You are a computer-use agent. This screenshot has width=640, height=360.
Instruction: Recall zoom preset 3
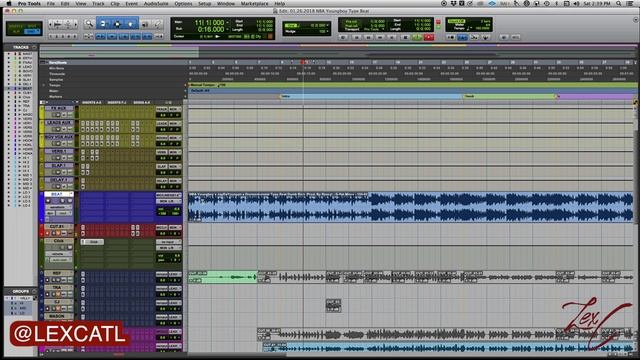(x=62, y=36)
